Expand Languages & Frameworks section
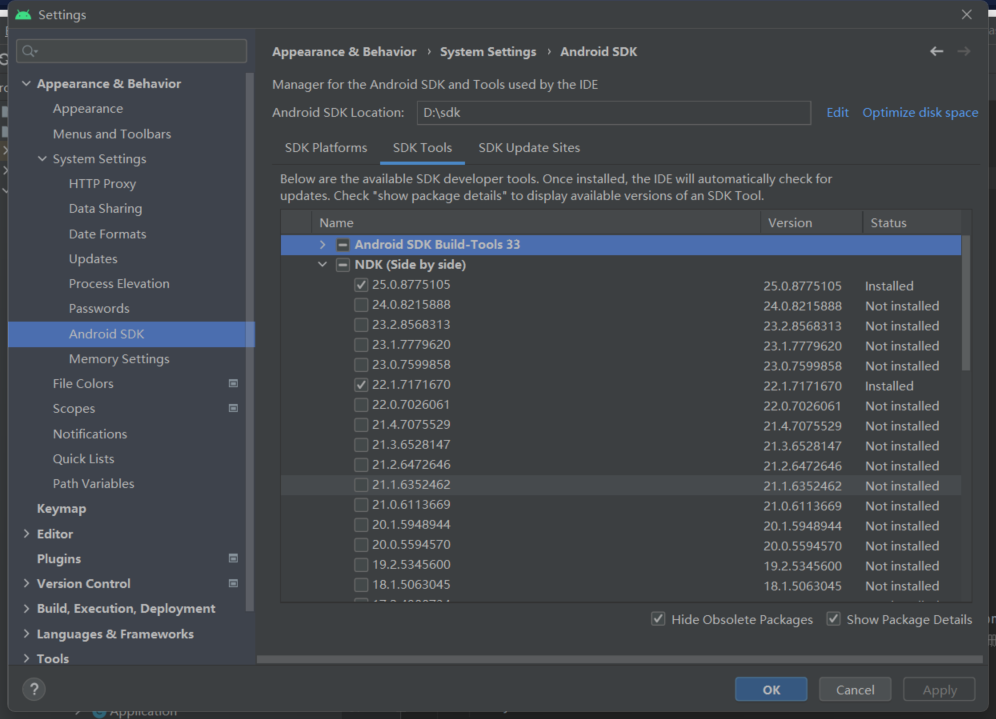 (26, 633)
